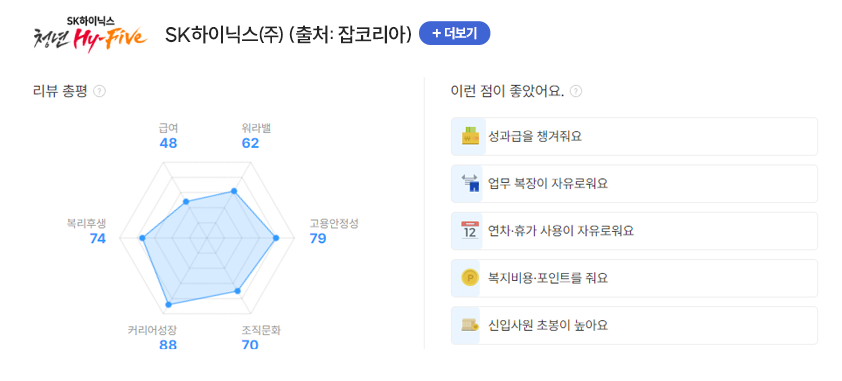Click the help icon beside 리뷰 총평

coord(99,91)
